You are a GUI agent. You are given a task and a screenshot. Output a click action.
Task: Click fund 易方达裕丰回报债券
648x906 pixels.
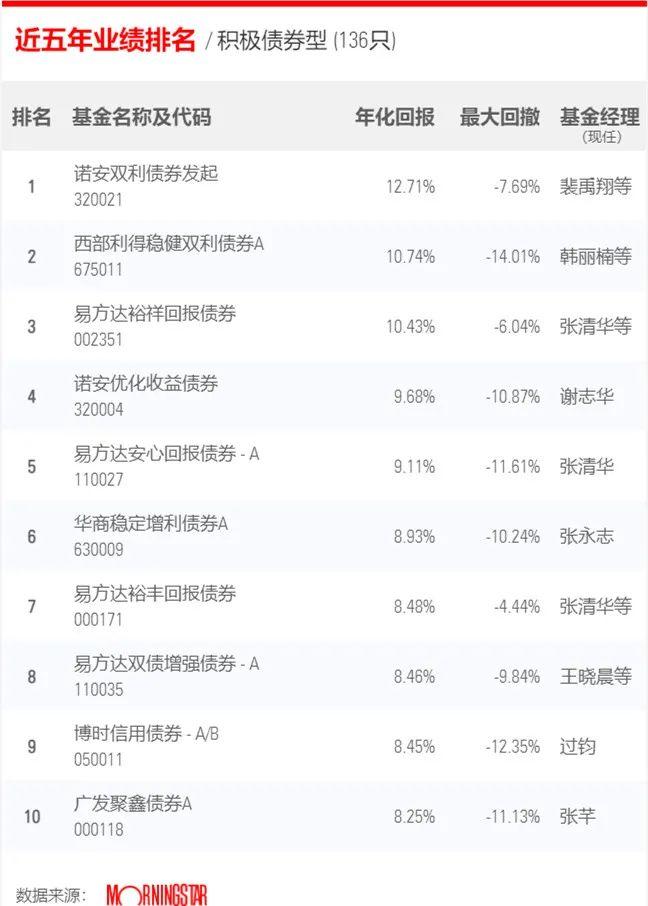coord(155,593)
